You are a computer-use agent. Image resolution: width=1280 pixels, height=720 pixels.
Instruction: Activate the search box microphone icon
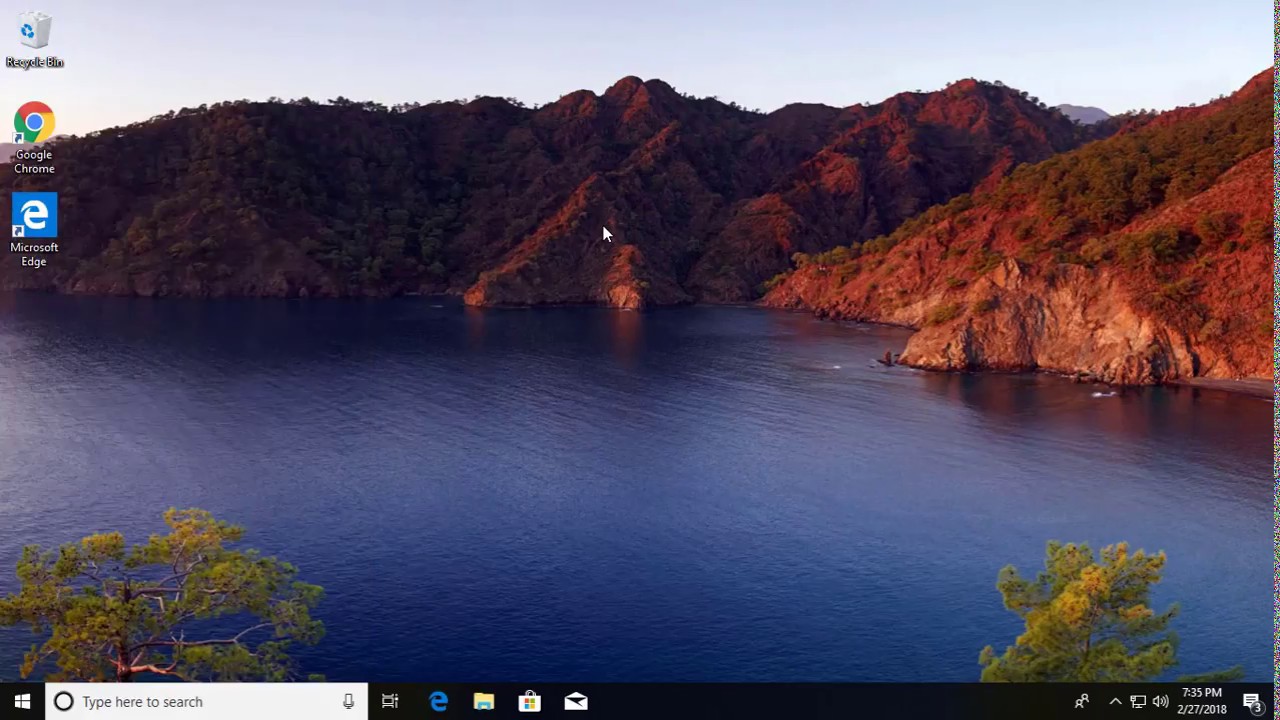pyautogui.click(x=348, y=702)
